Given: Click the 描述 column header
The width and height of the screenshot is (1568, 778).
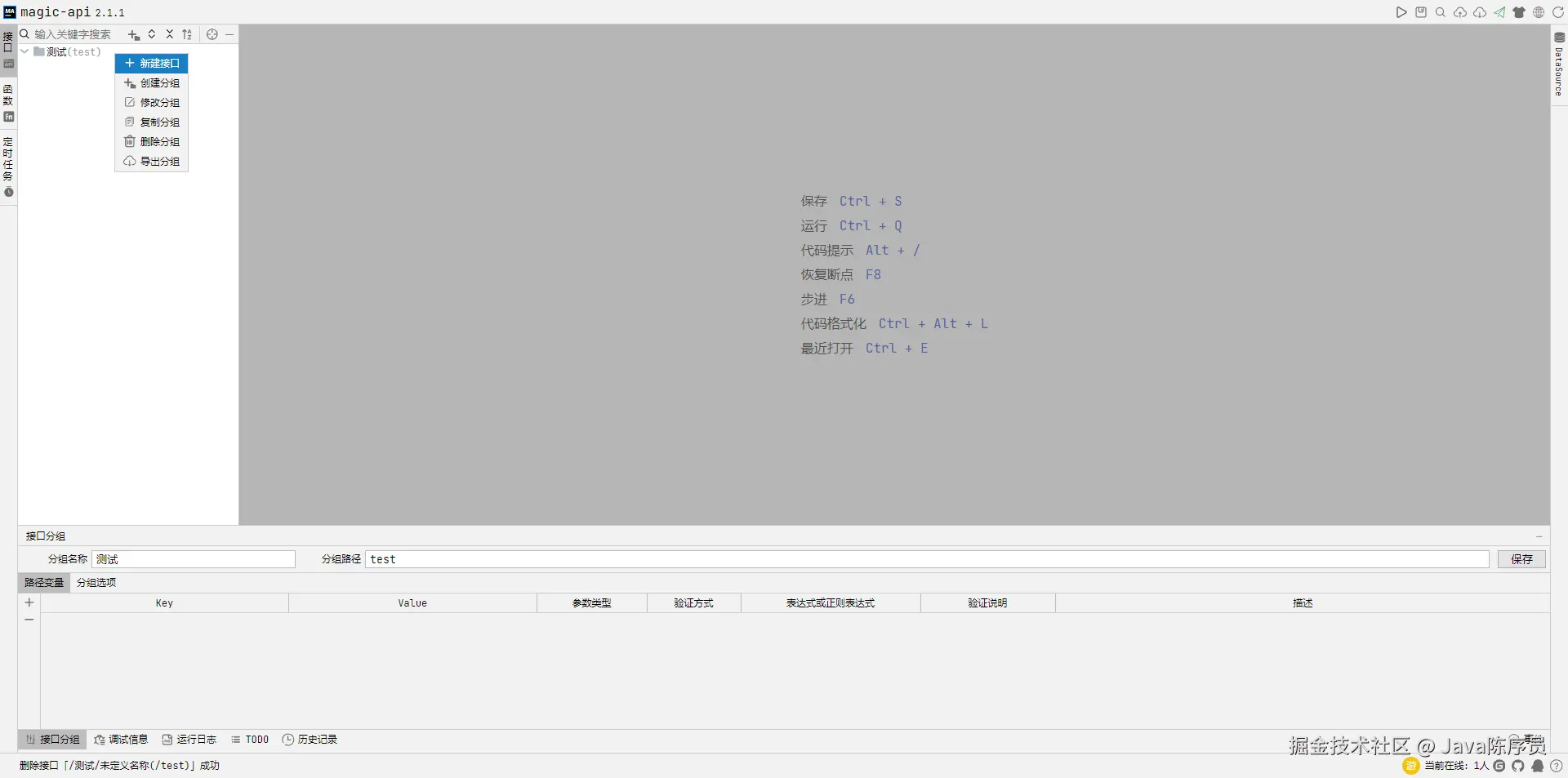Looking at the screenshot, I should (1303, 603).
